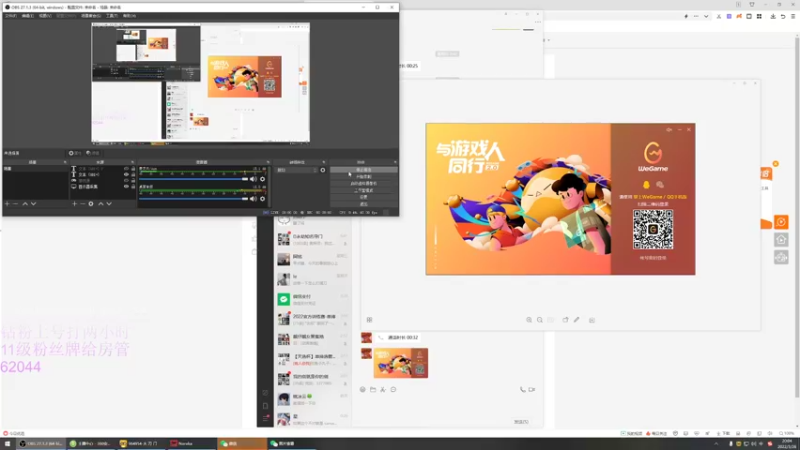
Task: Select QQ login icon in WeGame window
Action: pos(646,185)
